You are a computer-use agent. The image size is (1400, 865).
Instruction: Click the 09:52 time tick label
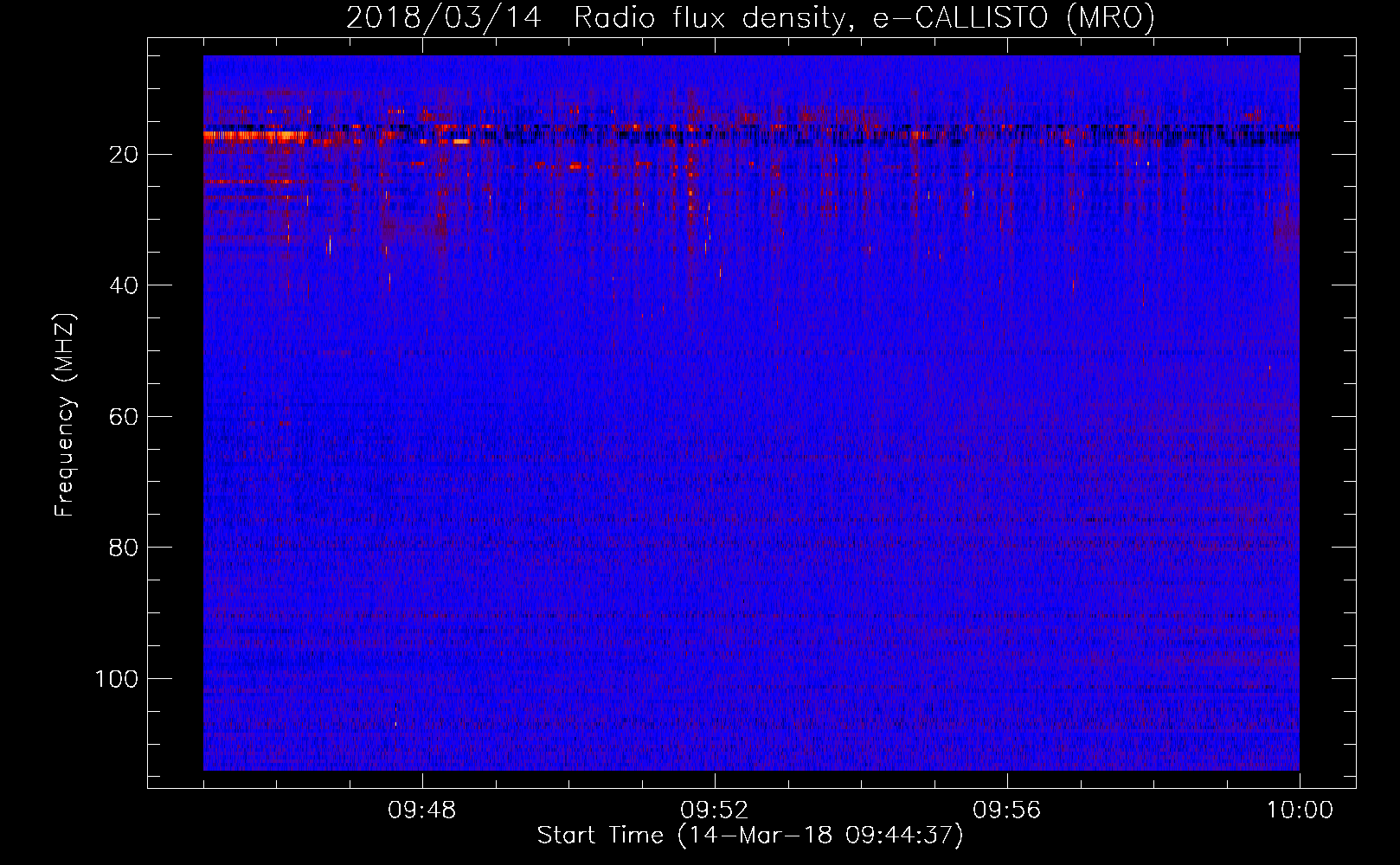pyautogui.click(x=715, y=811)
